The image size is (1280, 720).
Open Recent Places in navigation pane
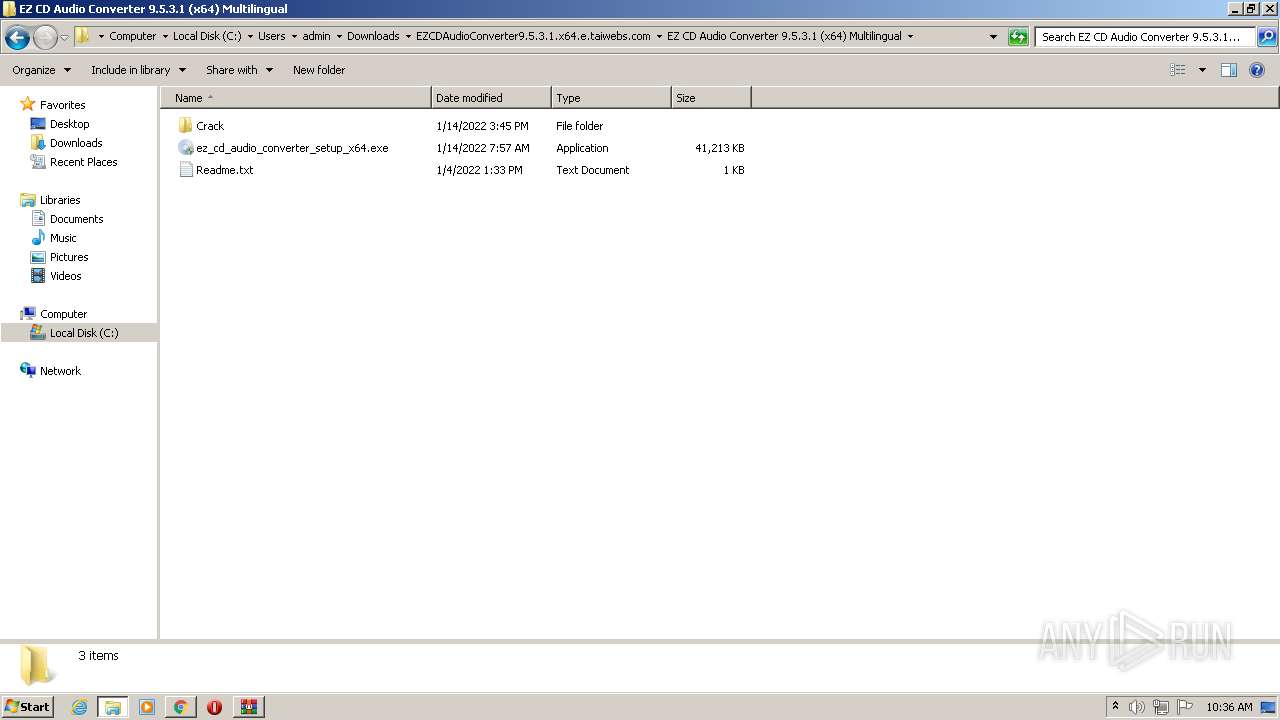(83, 162)
